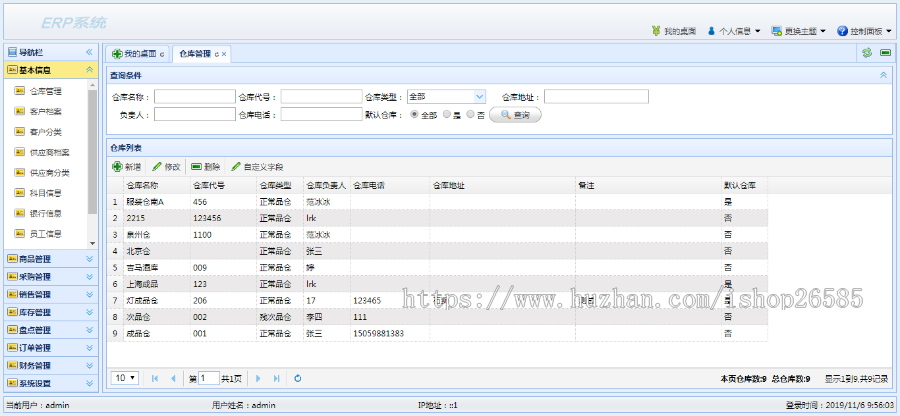900x416 pixels.
Task: Expand 系统设置 section
Action: click(x=89, y=383)
